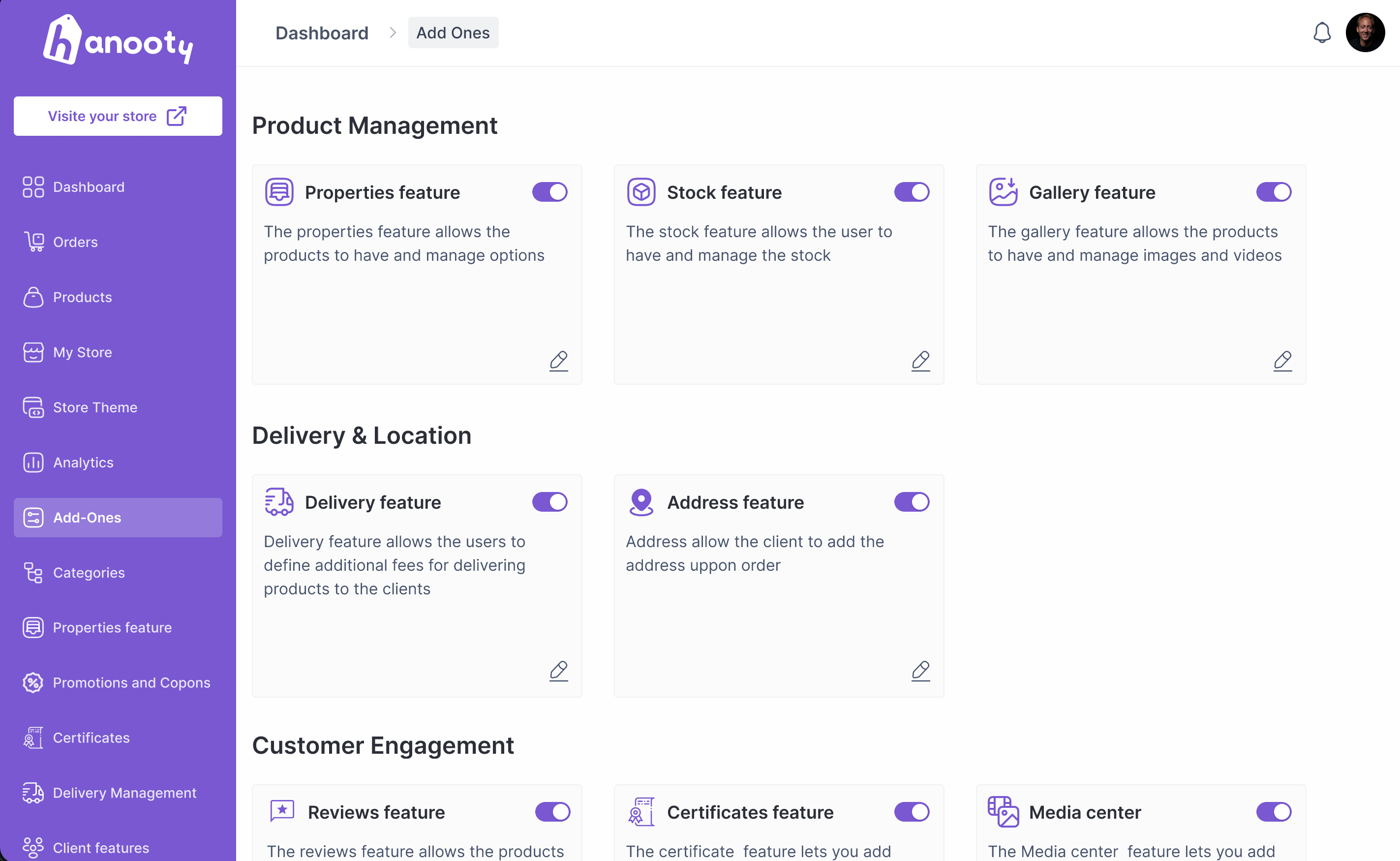Click the Delivery feature card title
The height and width of the screenshot is (861, 1400).
click(373, 502)
